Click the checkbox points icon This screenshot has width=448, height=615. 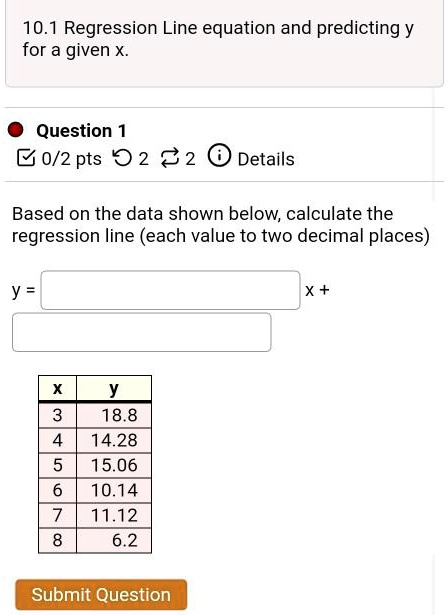coord(25,158)
